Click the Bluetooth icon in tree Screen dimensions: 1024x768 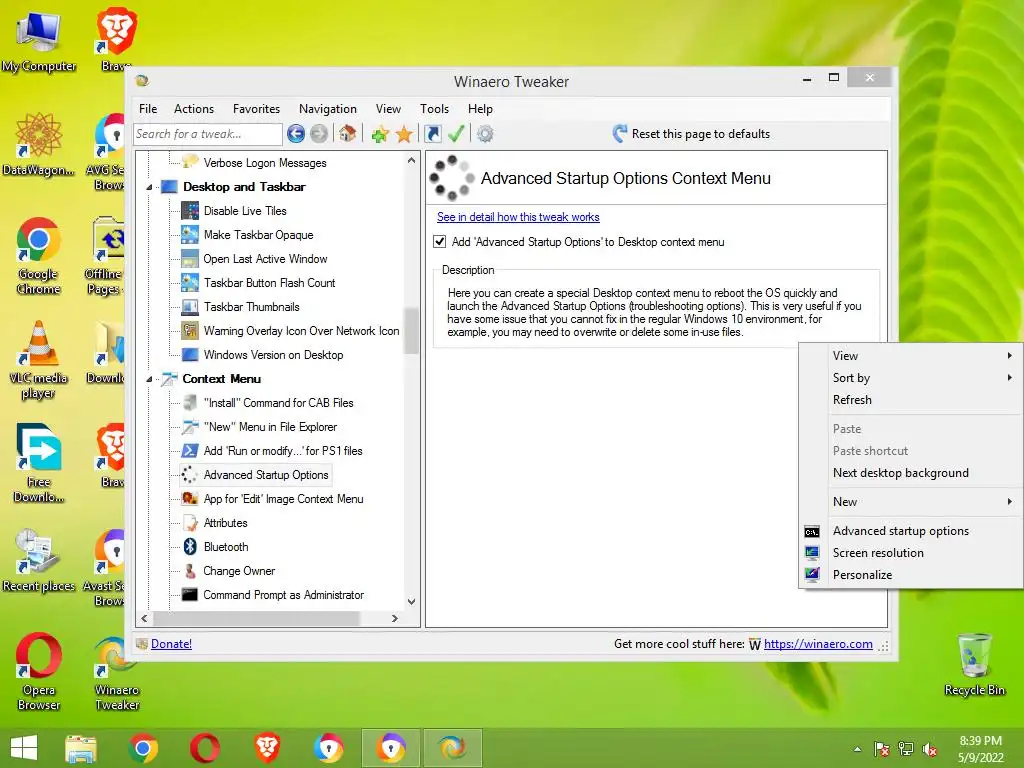(190, 547)
